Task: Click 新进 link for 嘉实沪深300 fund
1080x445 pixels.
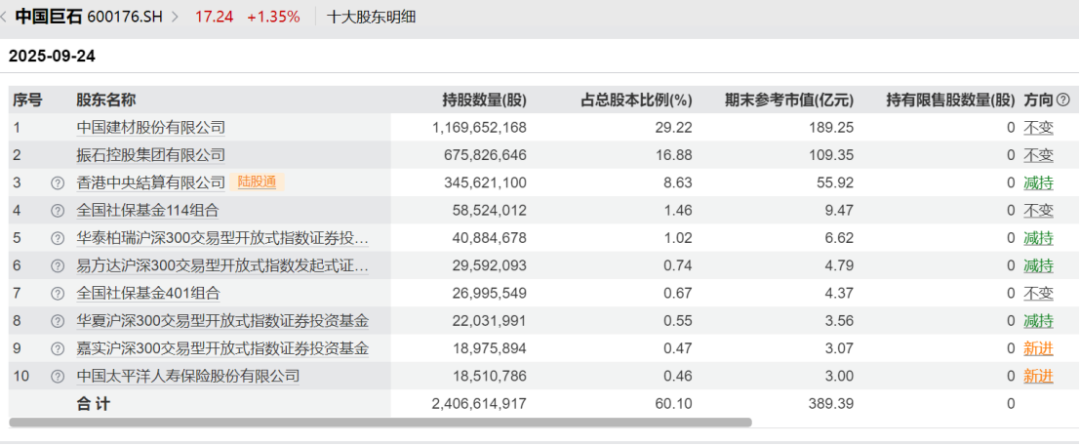Action: click(1038, 349)
